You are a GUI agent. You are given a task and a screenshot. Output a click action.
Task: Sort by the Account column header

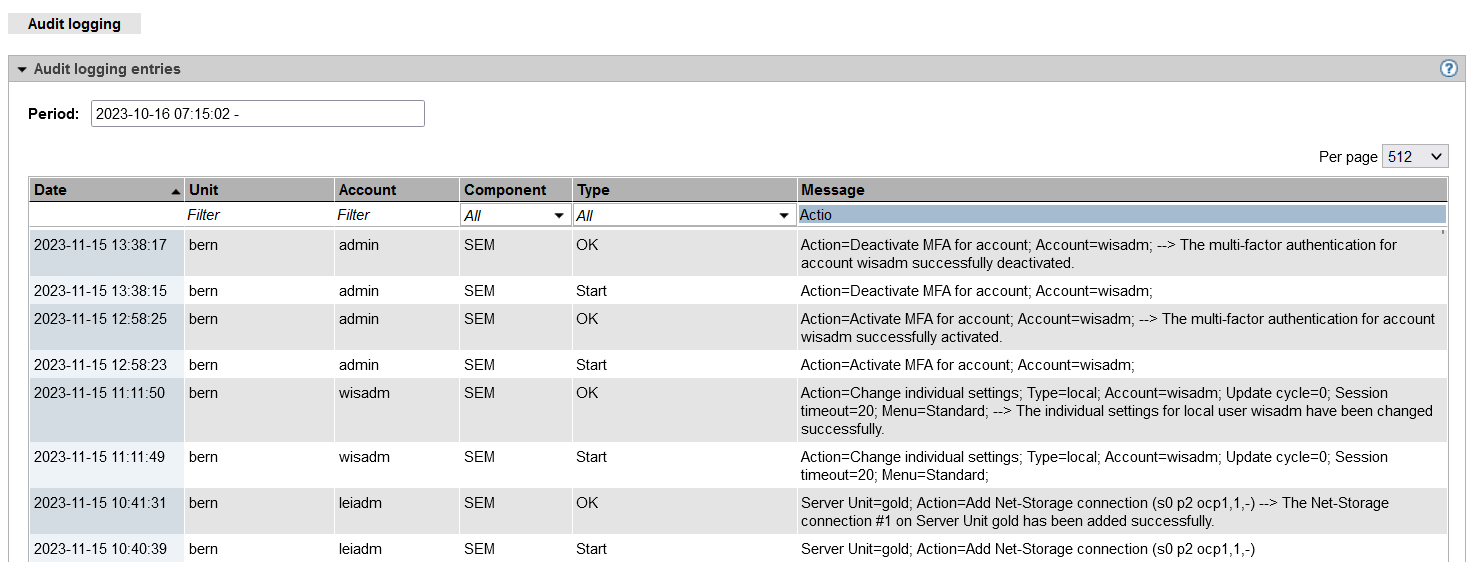tap(367, 190)
